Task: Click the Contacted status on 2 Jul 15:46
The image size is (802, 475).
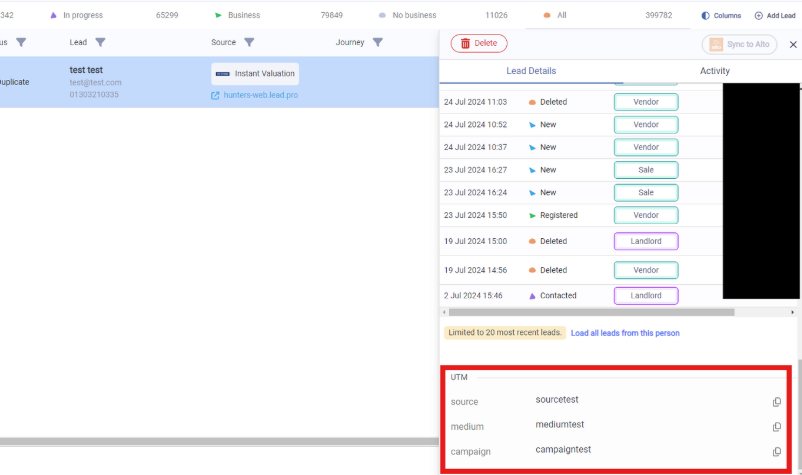Action: 552,296
